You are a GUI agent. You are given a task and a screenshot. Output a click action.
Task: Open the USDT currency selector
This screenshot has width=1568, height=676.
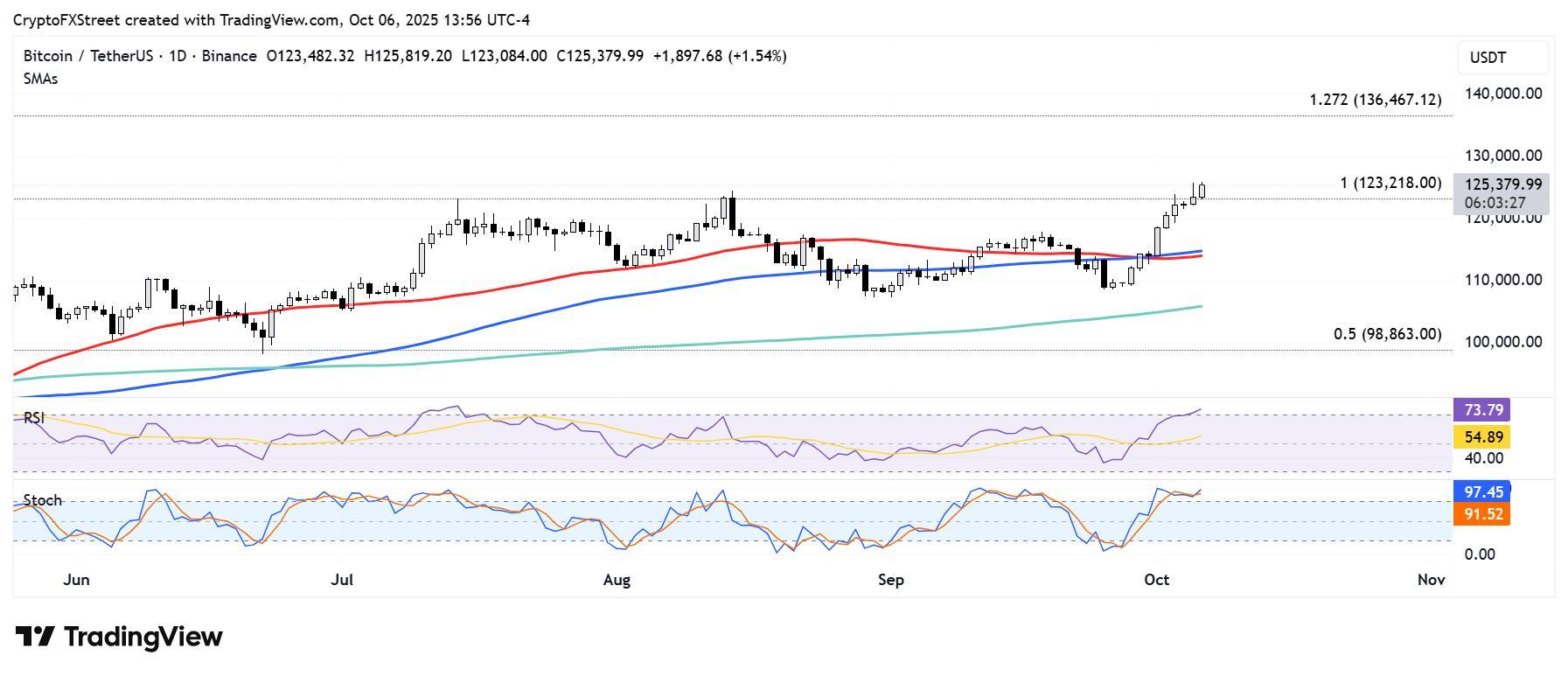tap(1502, 58)
